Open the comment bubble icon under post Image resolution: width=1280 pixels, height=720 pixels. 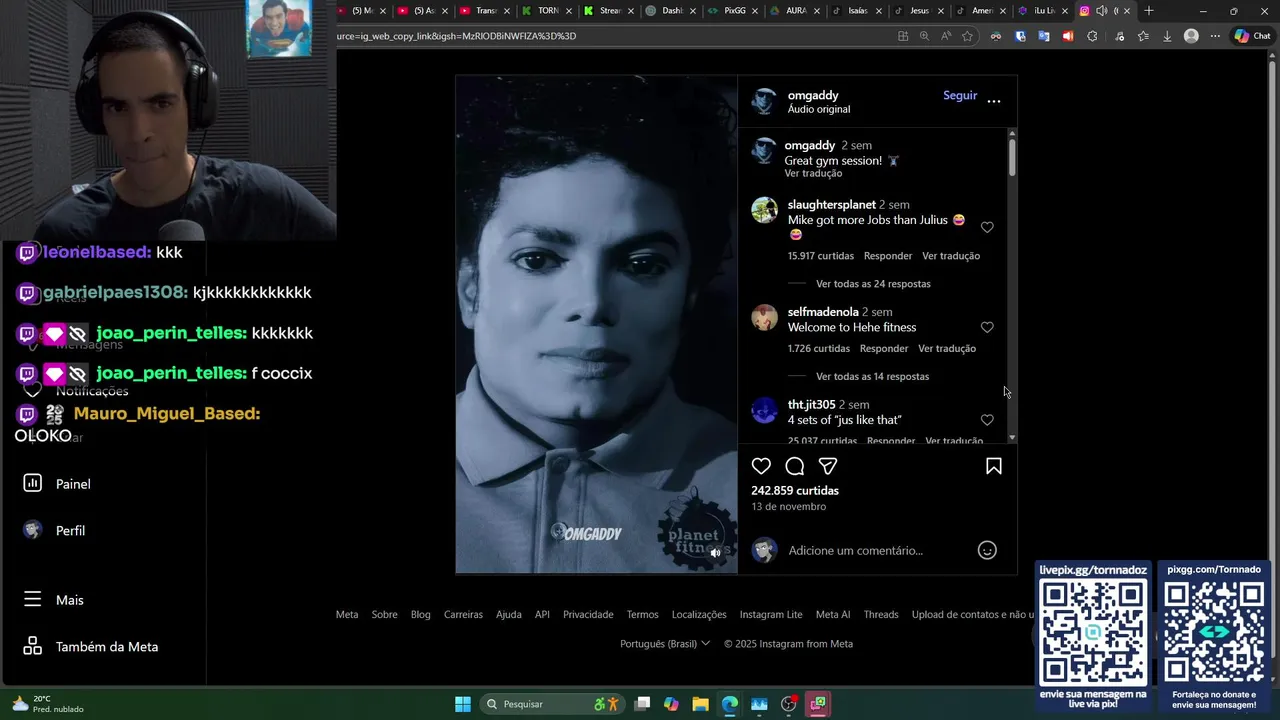(795, 466)
